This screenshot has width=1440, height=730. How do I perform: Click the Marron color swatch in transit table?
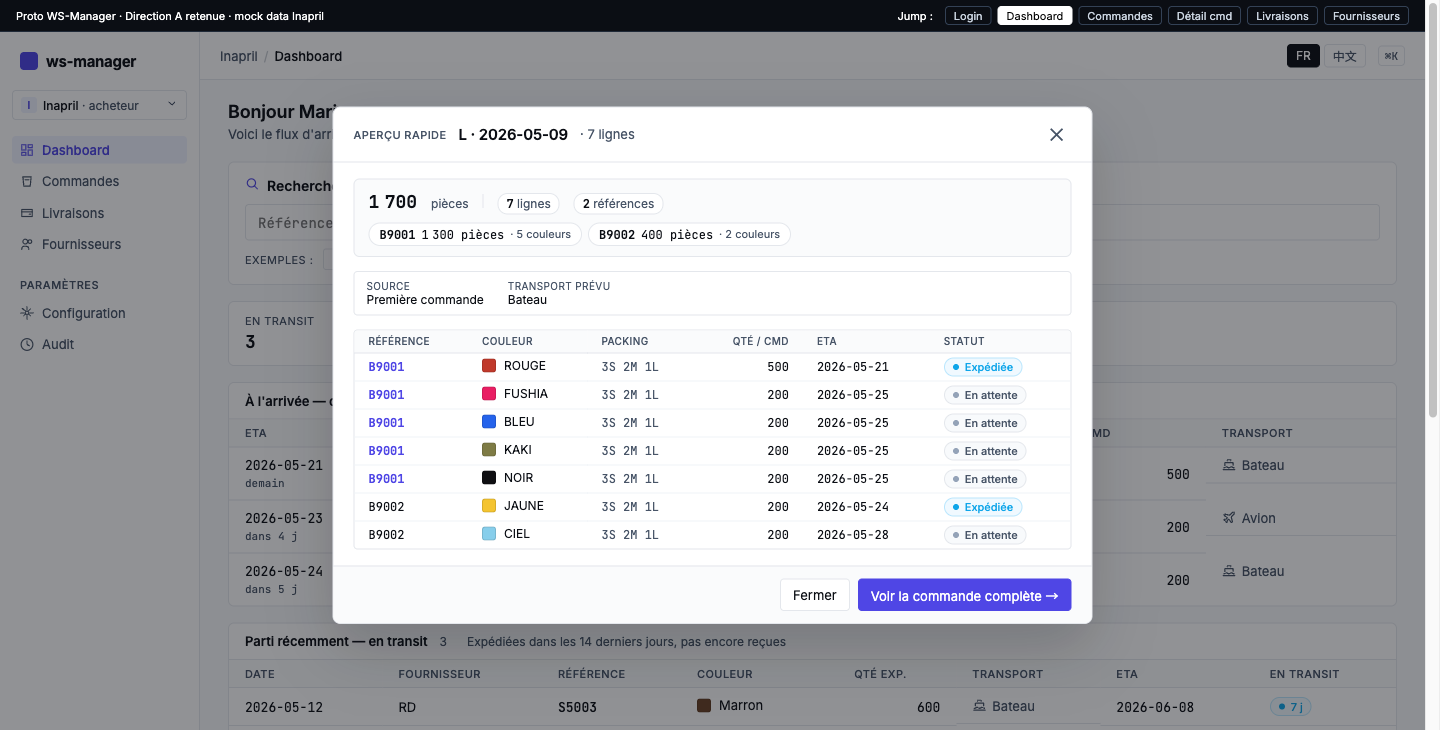click(x=704, y=706)
